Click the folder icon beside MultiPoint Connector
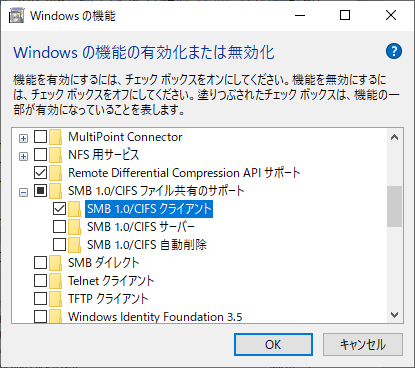Viewport: 415px width, 368px height. pyautogui.click(x=55, y=137)
